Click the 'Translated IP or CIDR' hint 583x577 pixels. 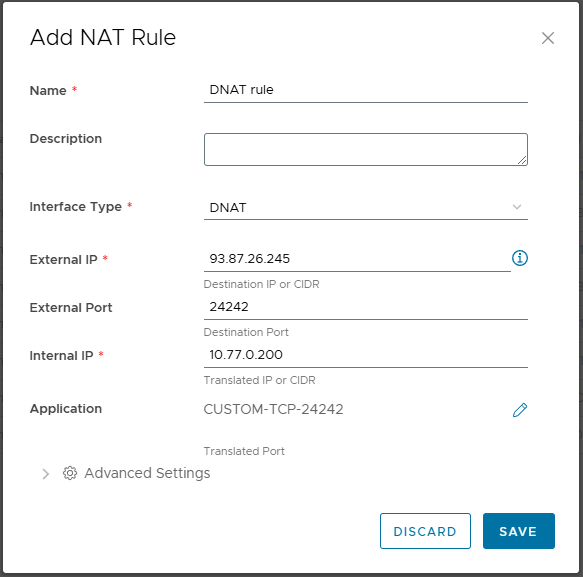260,380
